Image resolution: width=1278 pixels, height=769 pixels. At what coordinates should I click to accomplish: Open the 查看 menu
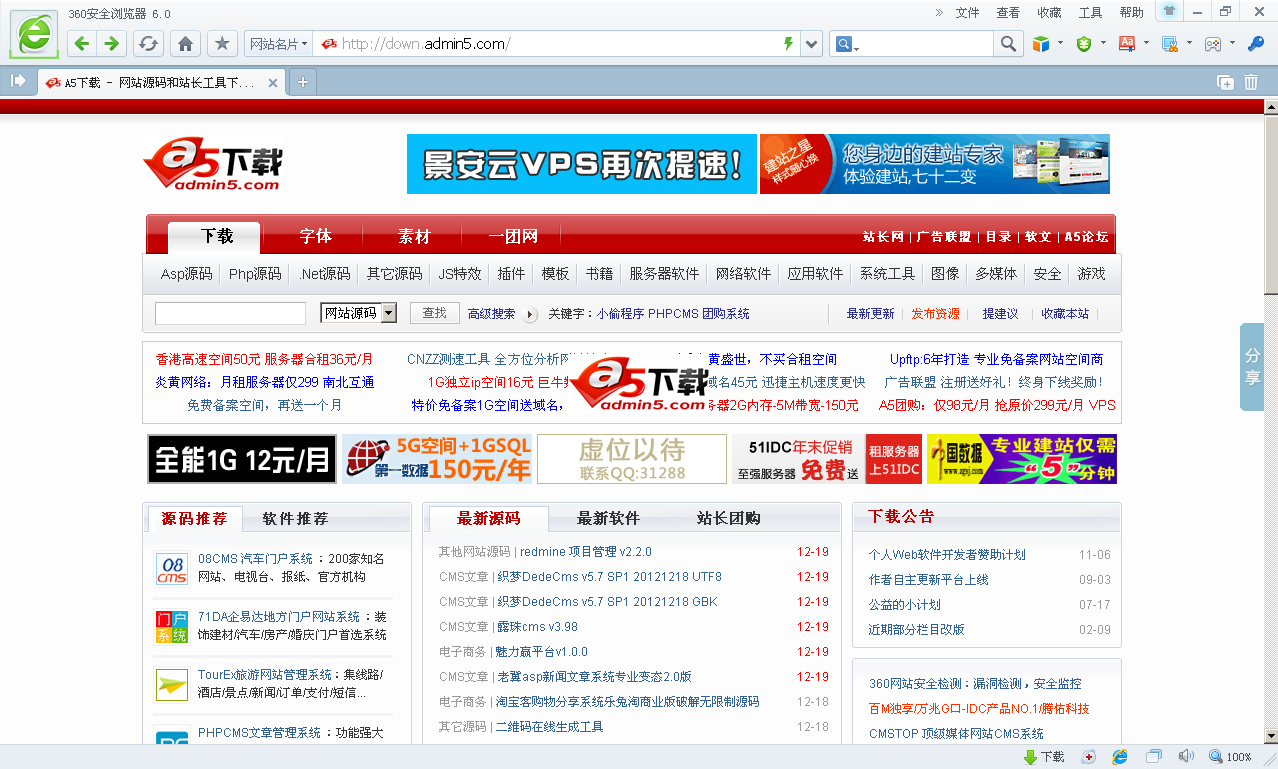click(1008, 13)
